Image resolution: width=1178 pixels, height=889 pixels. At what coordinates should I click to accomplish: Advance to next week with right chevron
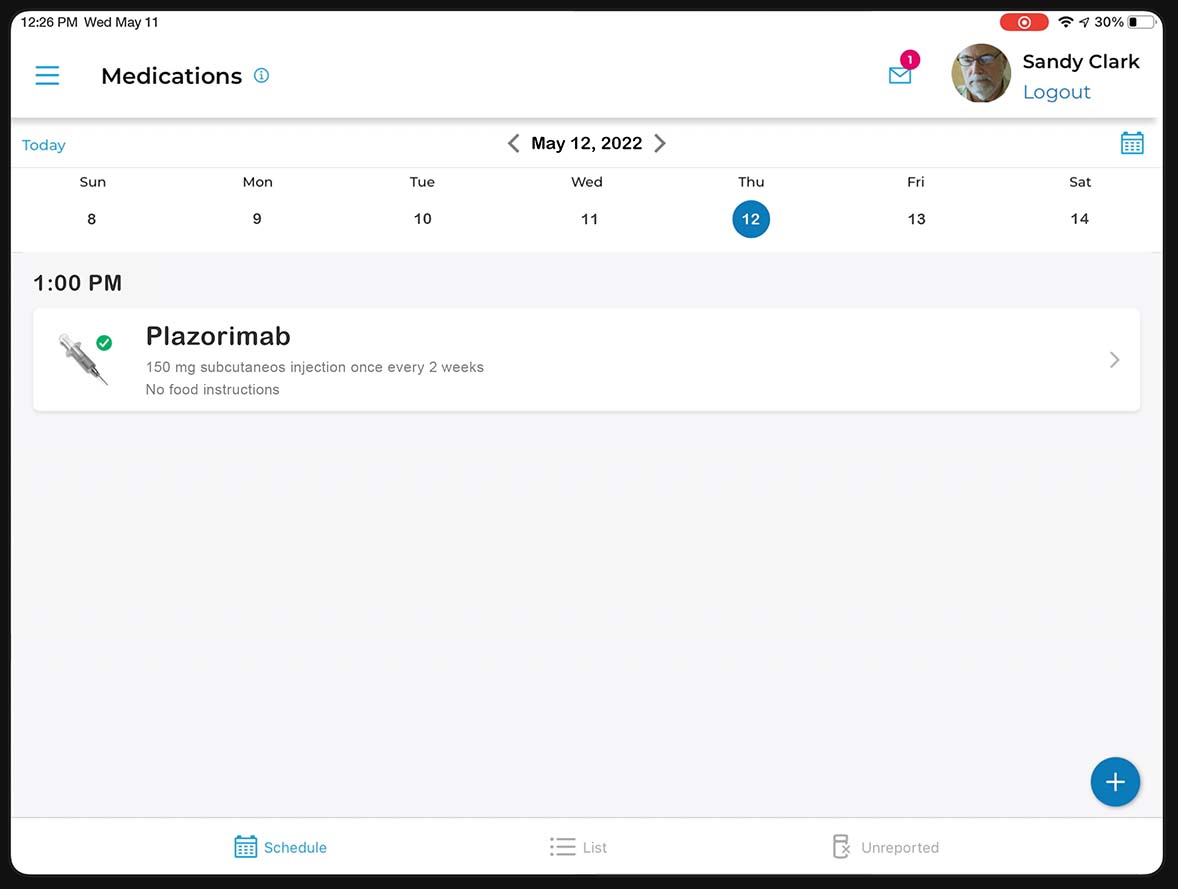(x=660, y=143)
